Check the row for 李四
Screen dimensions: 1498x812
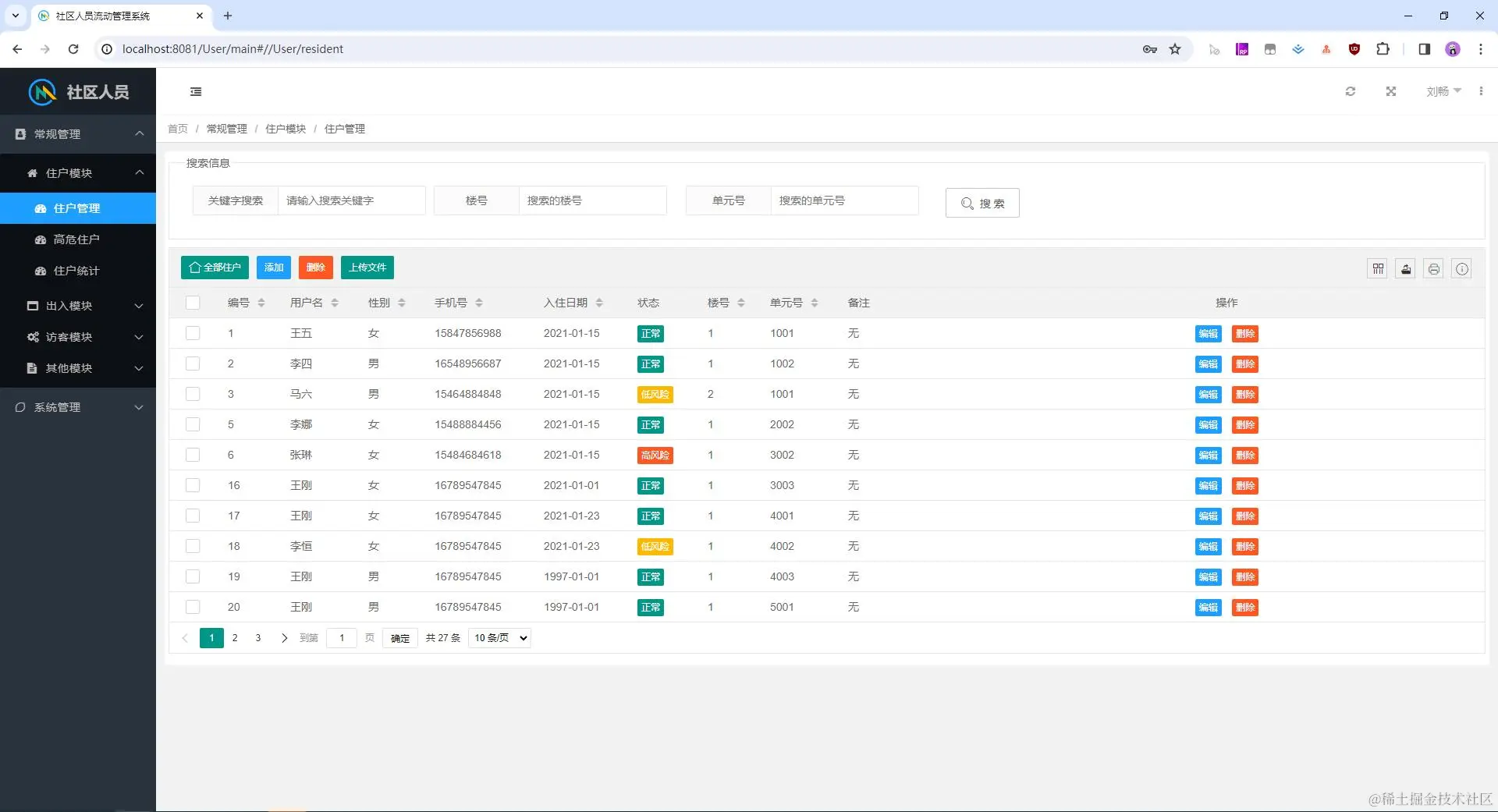tap(193, 363)
